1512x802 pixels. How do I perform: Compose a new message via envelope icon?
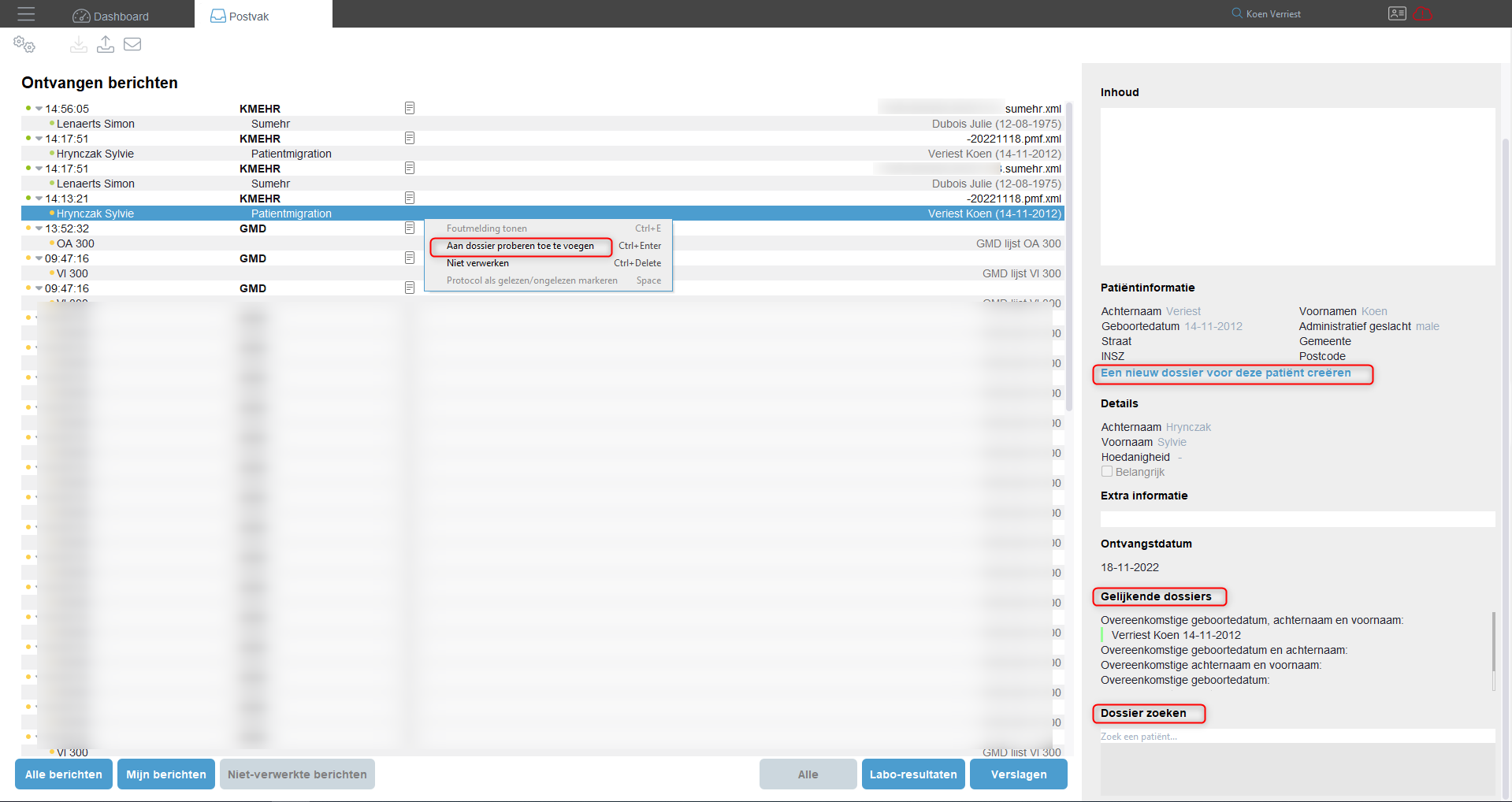click(x=132, y=45)
